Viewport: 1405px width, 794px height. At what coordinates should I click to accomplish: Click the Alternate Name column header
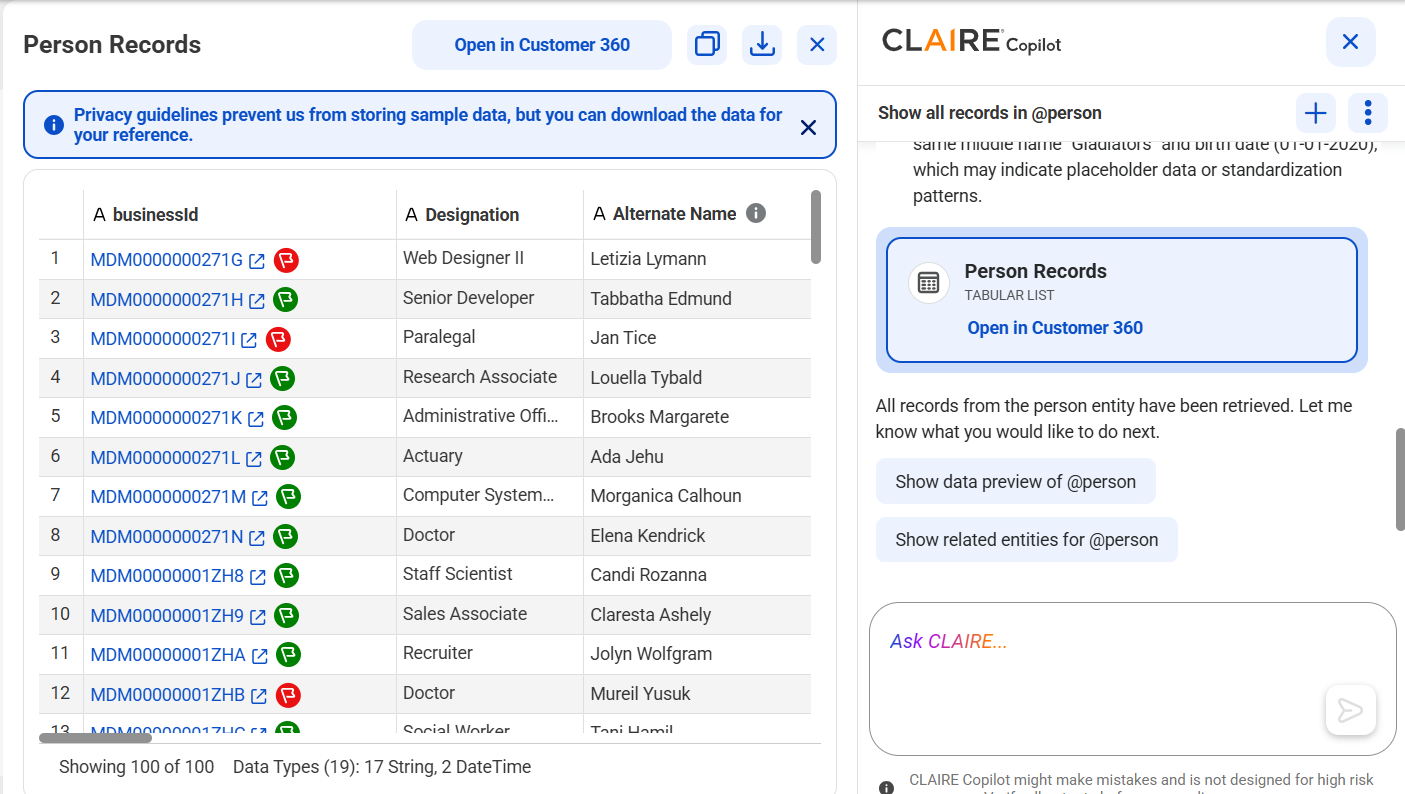[697, 214]
